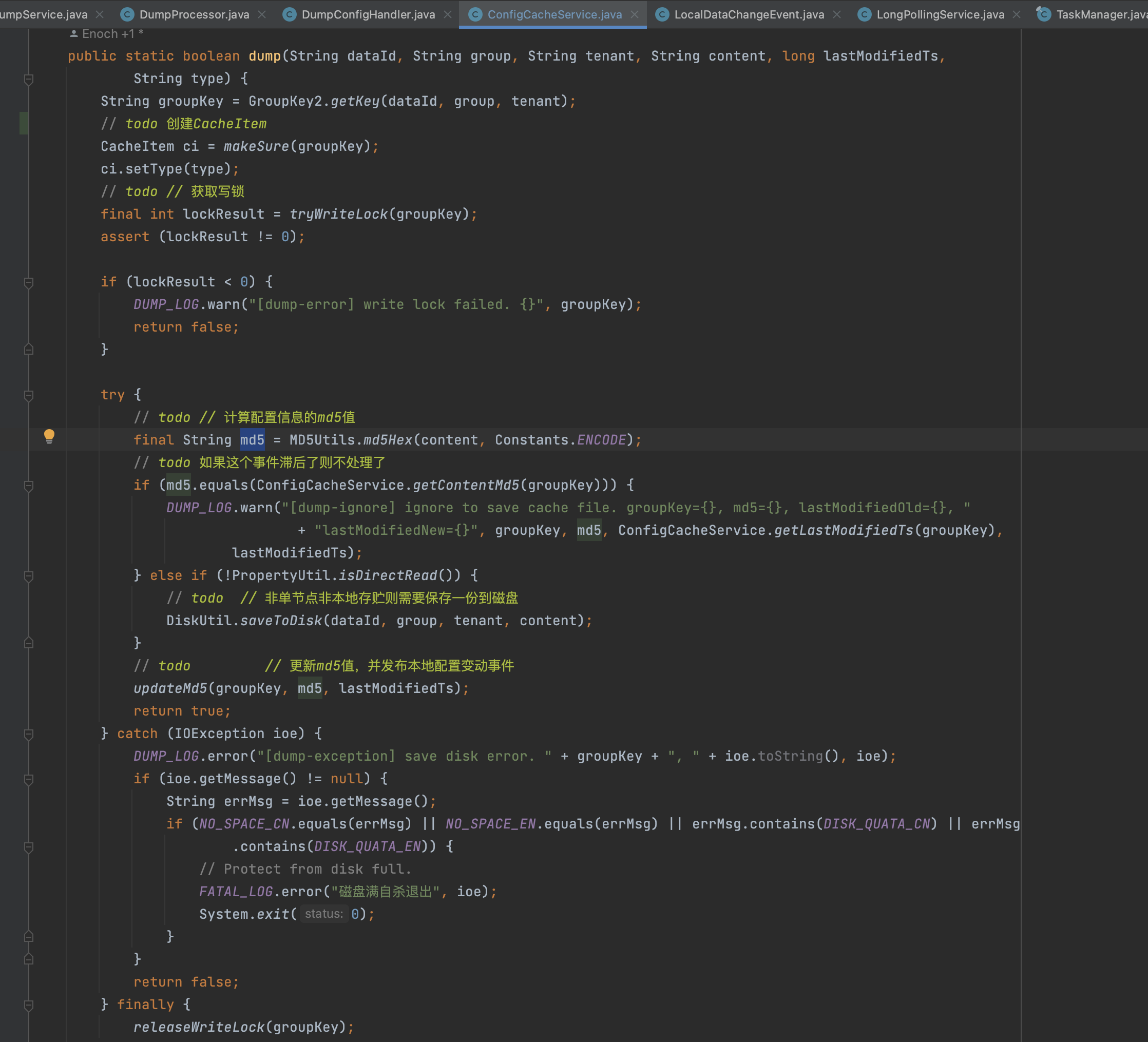Click the class icon on DumpConfigHandler.java tab

pos(289,14)
